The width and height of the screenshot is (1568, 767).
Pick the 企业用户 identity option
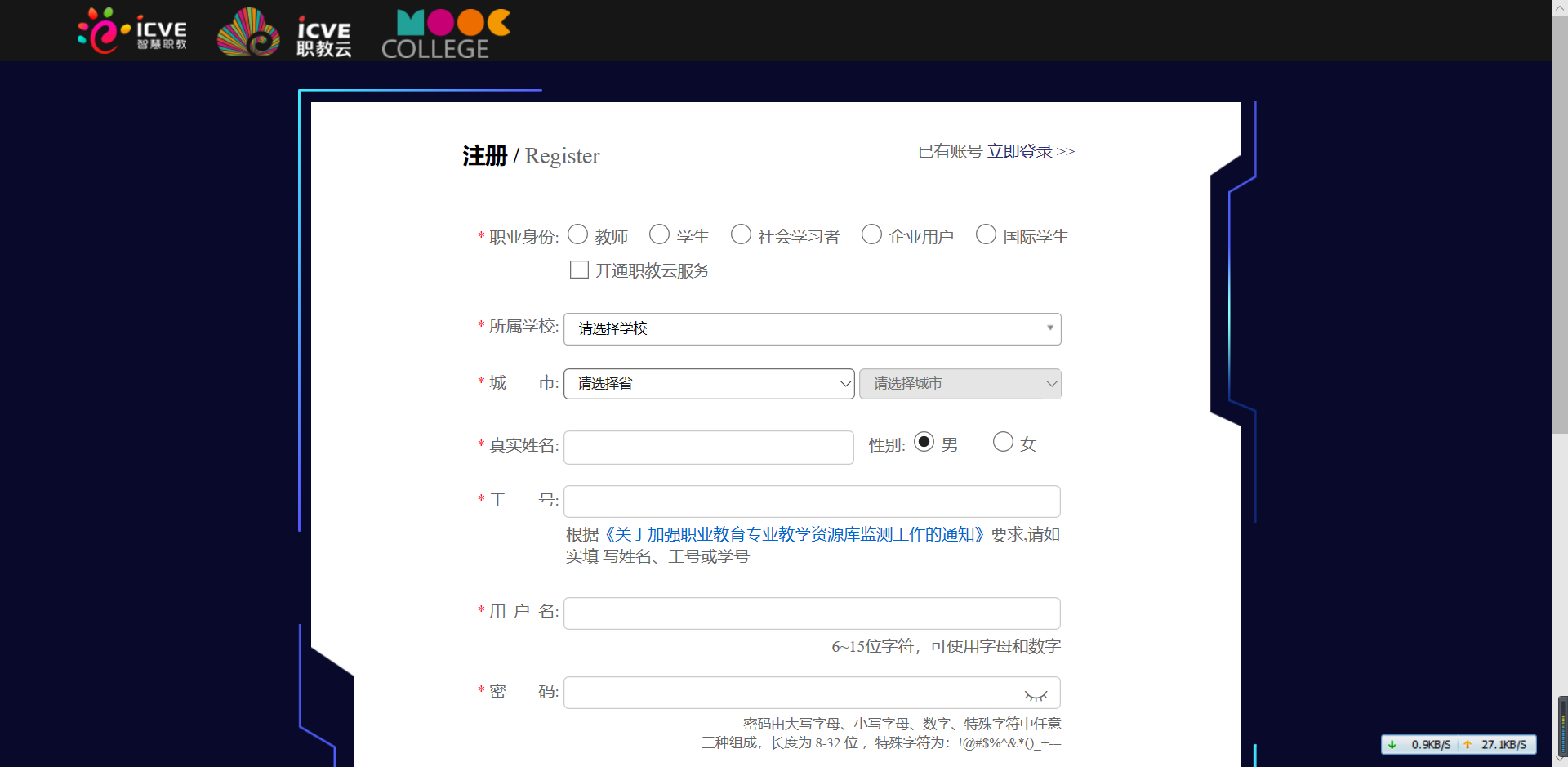(x=872, y=235)
